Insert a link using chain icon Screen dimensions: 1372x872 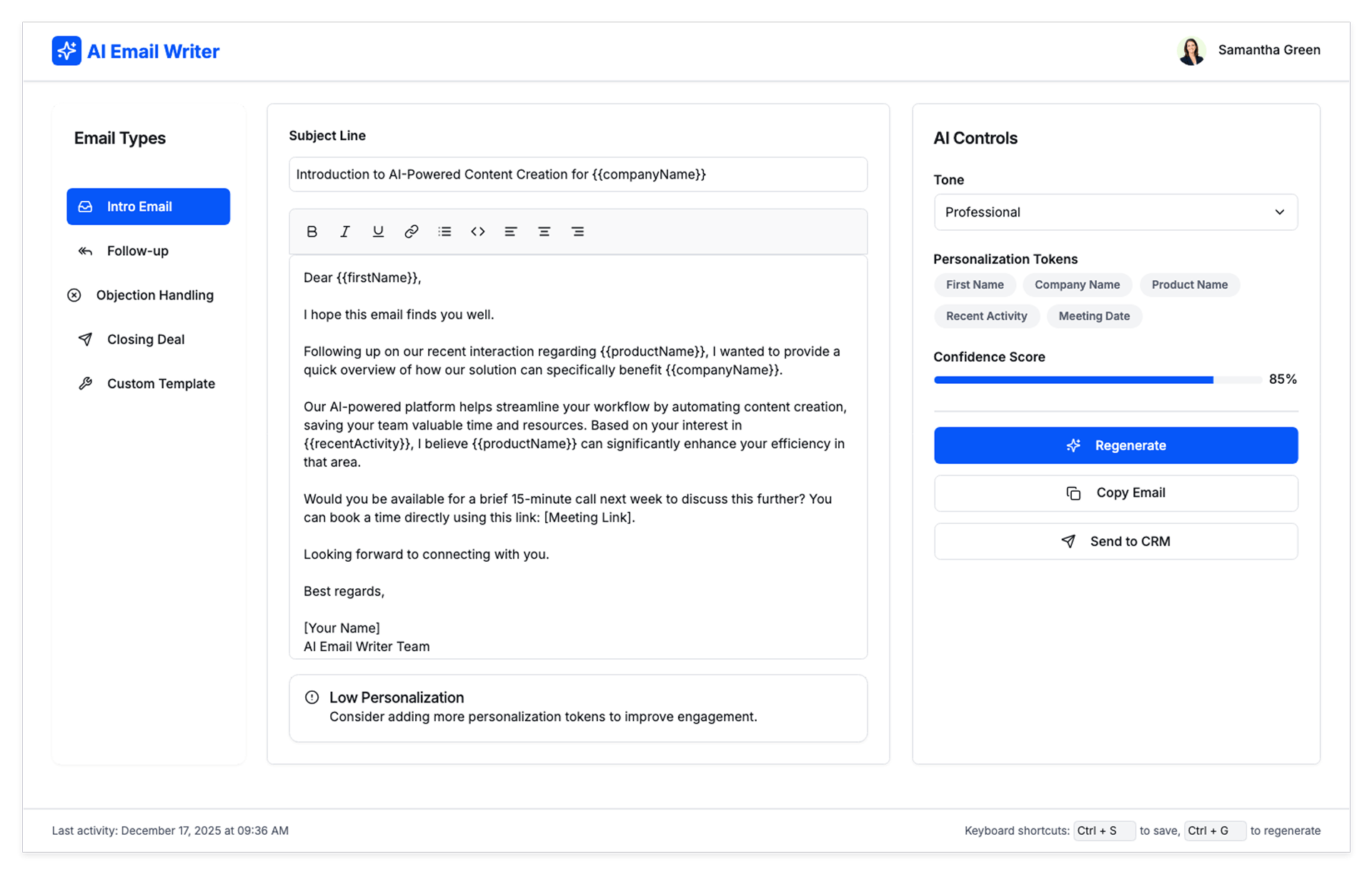coord(411,232)
